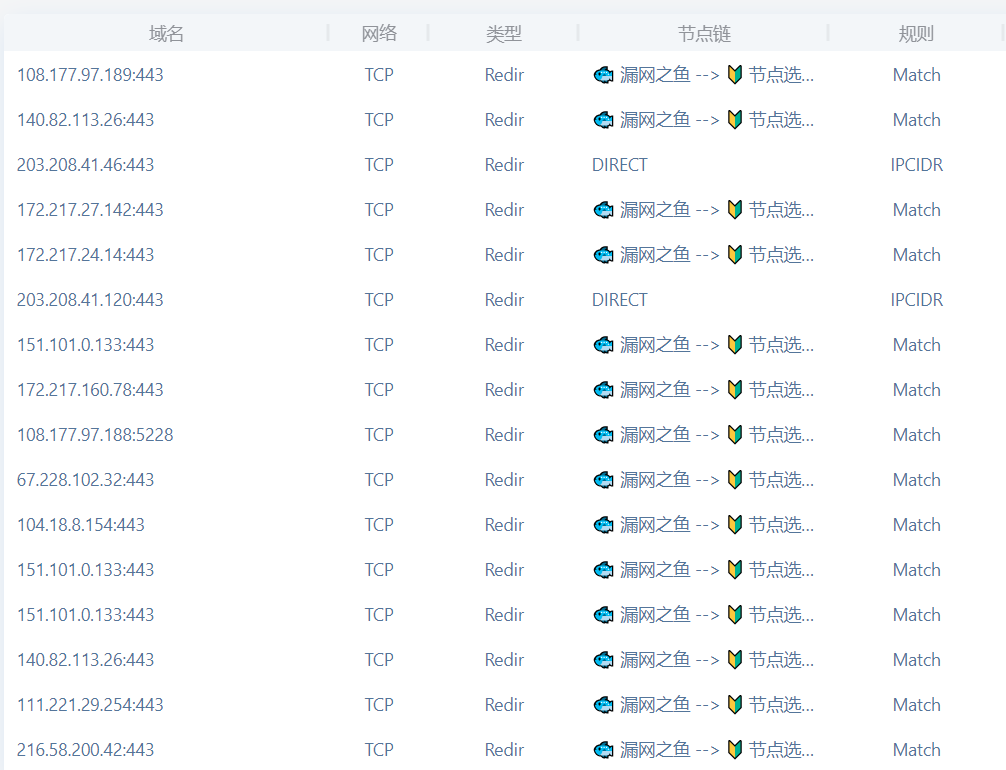Click Match rule in 67.228.102.32:443 row
Image resolution: width=1006 pixels, height=770 pixels.
tap(917, 480)
